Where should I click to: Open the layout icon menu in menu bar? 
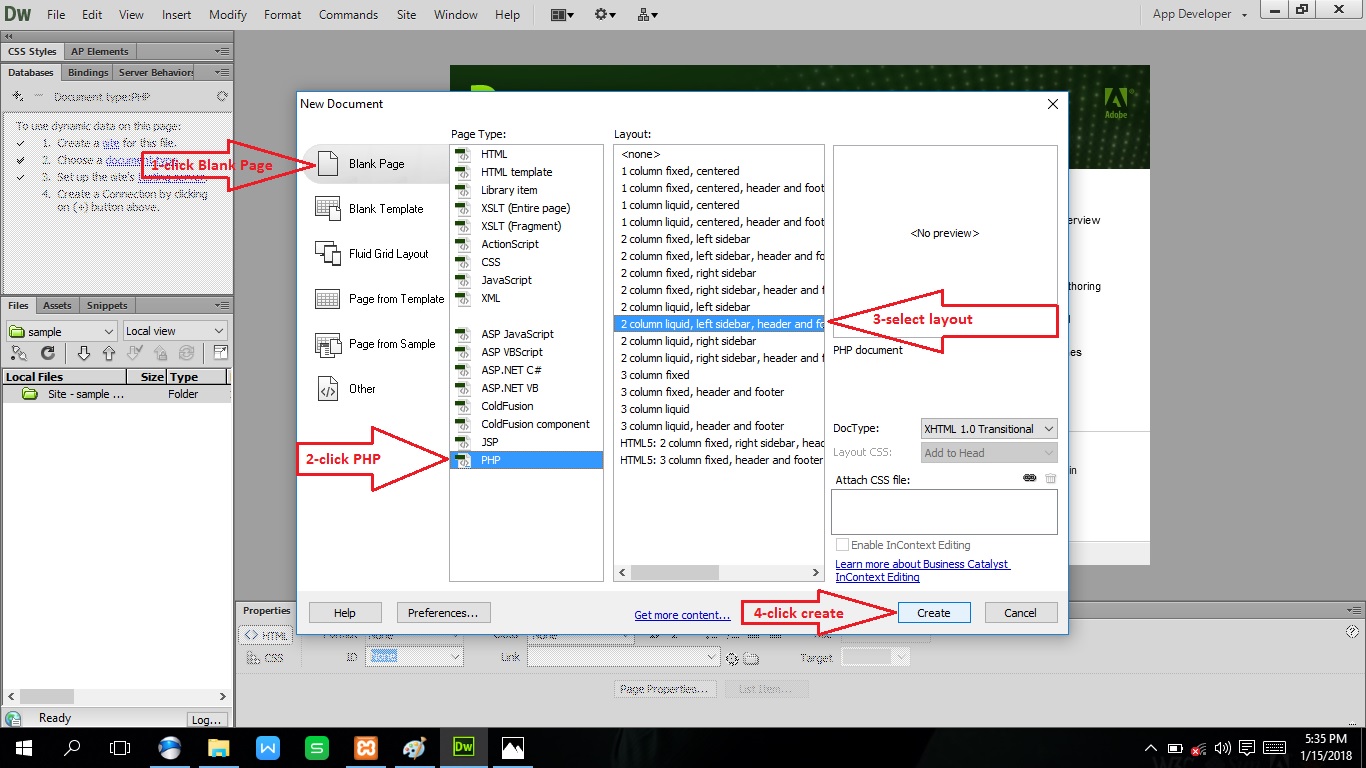tap(563, 15)
